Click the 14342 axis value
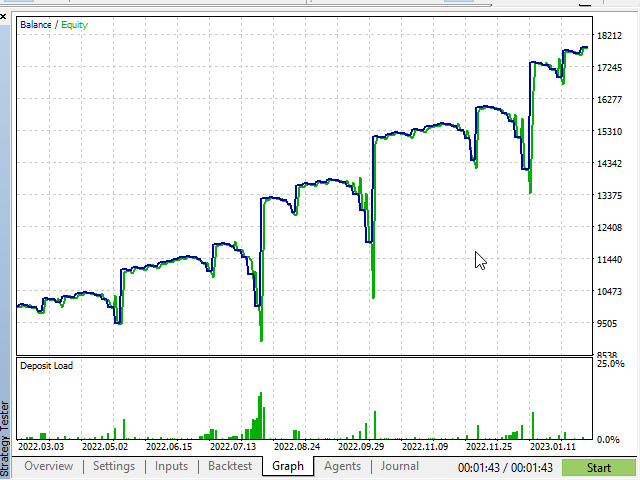640x480 pixels. point(609,163)
